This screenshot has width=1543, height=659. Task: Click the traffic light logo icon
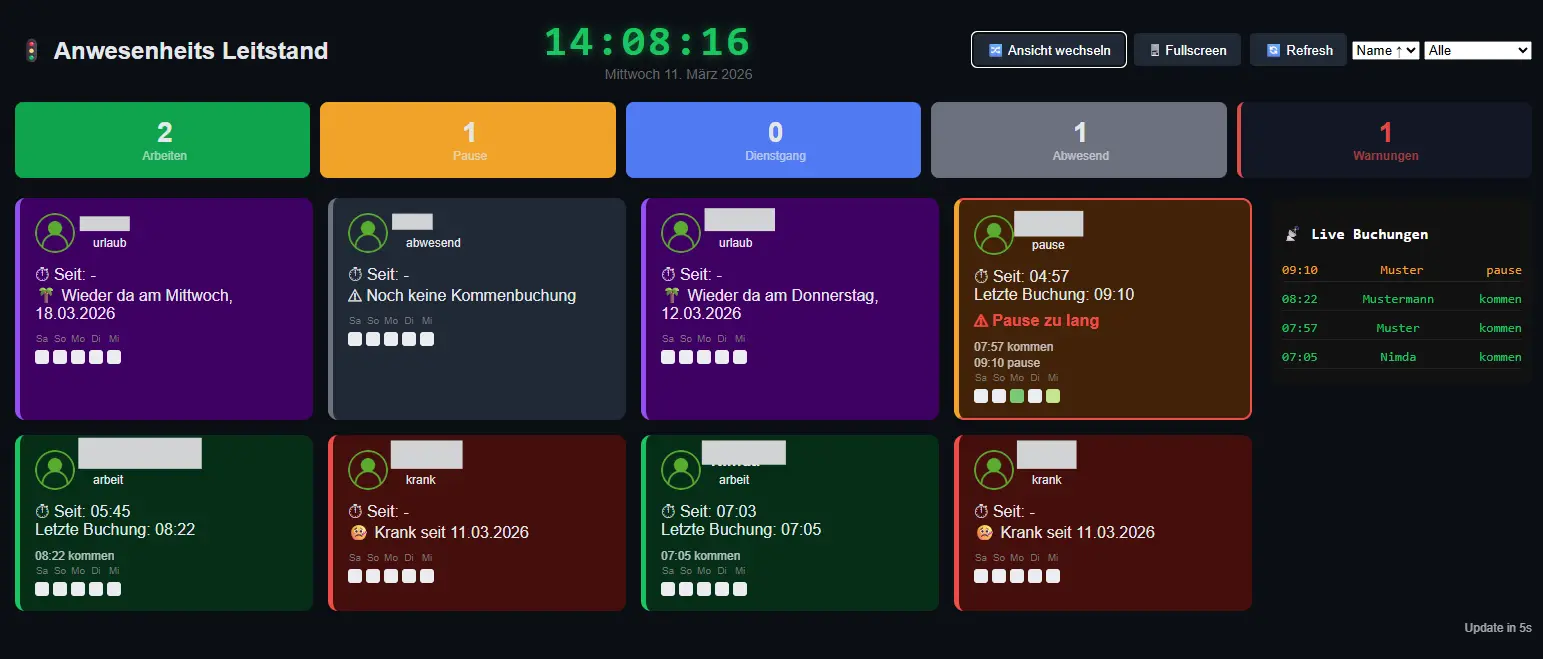(x=29, y=49)
